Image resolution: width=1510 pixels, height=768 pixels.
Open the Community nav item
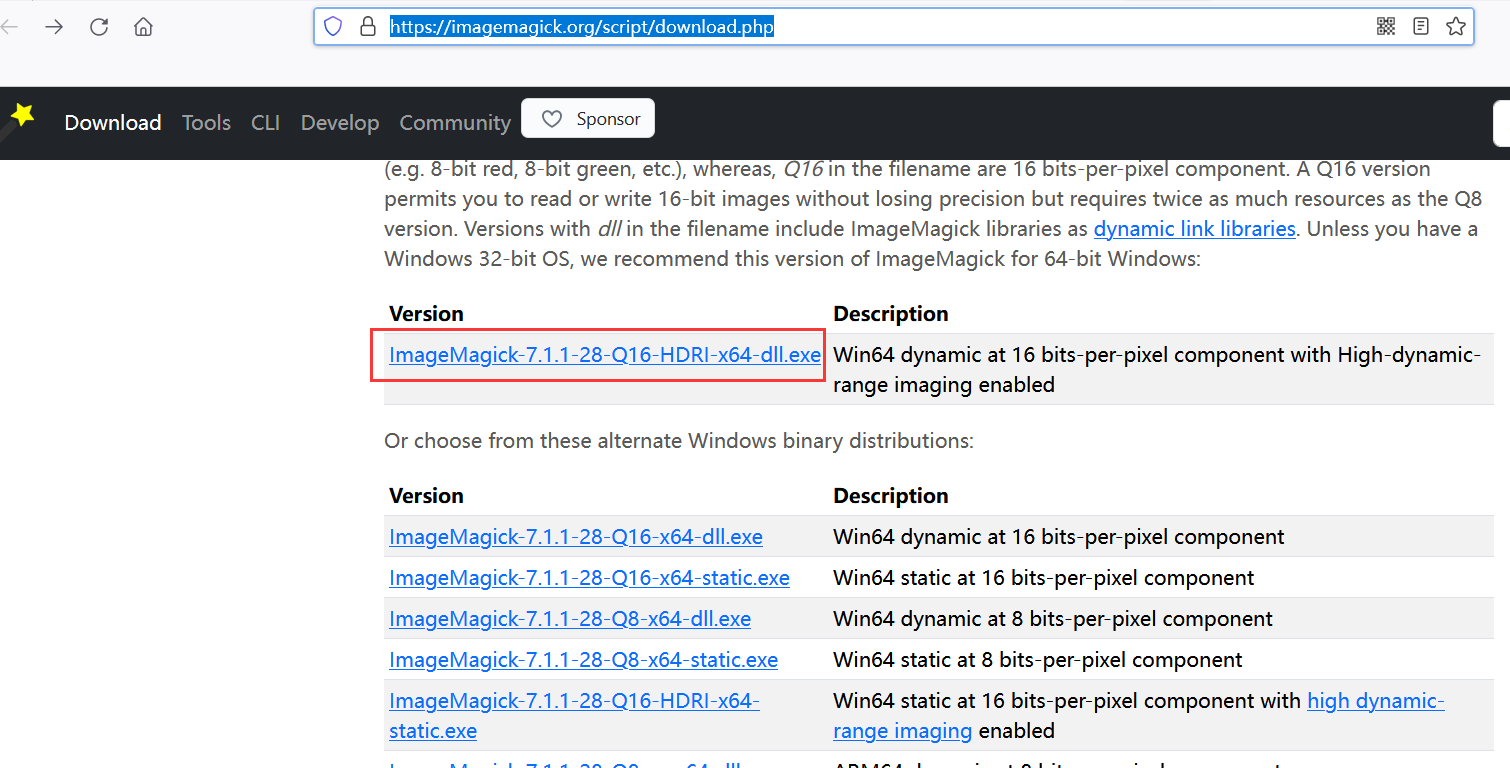[x=455, y=123]
